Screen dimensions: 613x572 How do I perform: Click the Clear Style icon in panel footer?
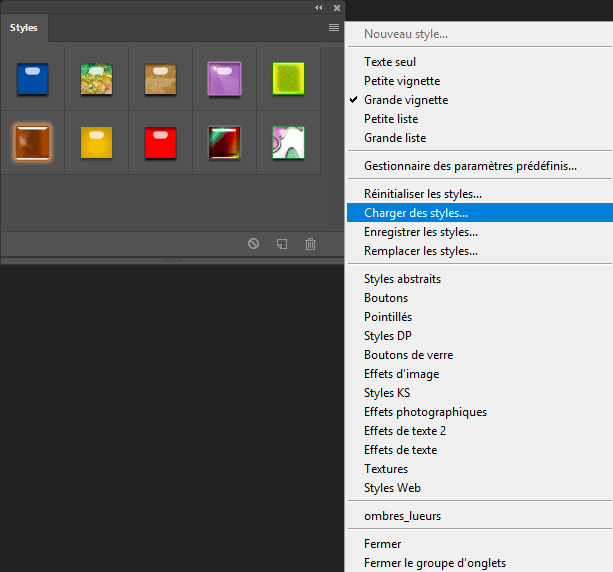pos(254,243)
